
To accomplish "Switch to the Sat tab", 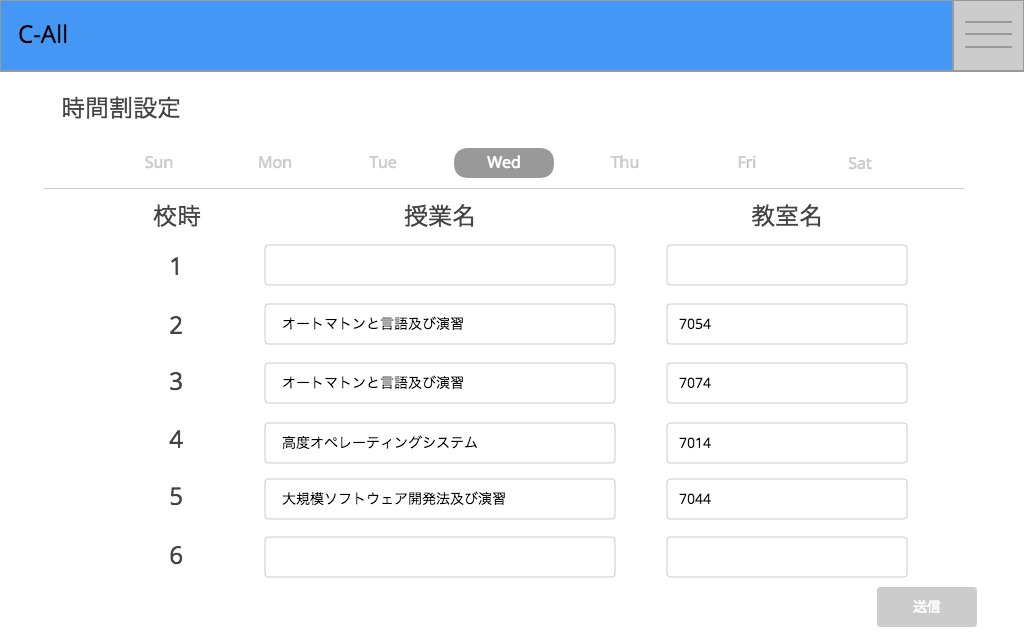I will click(x=859, y=162).
